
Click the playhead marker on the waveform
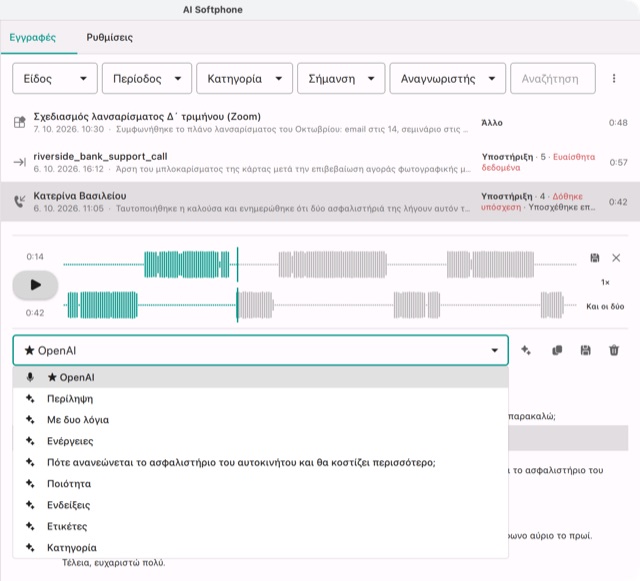pos(237,285)
